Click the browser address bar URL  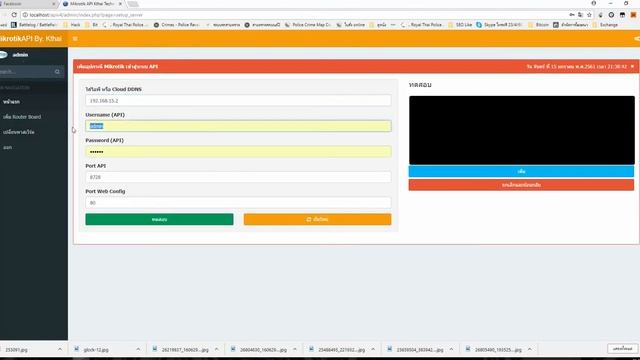click(x=86, y=15)
